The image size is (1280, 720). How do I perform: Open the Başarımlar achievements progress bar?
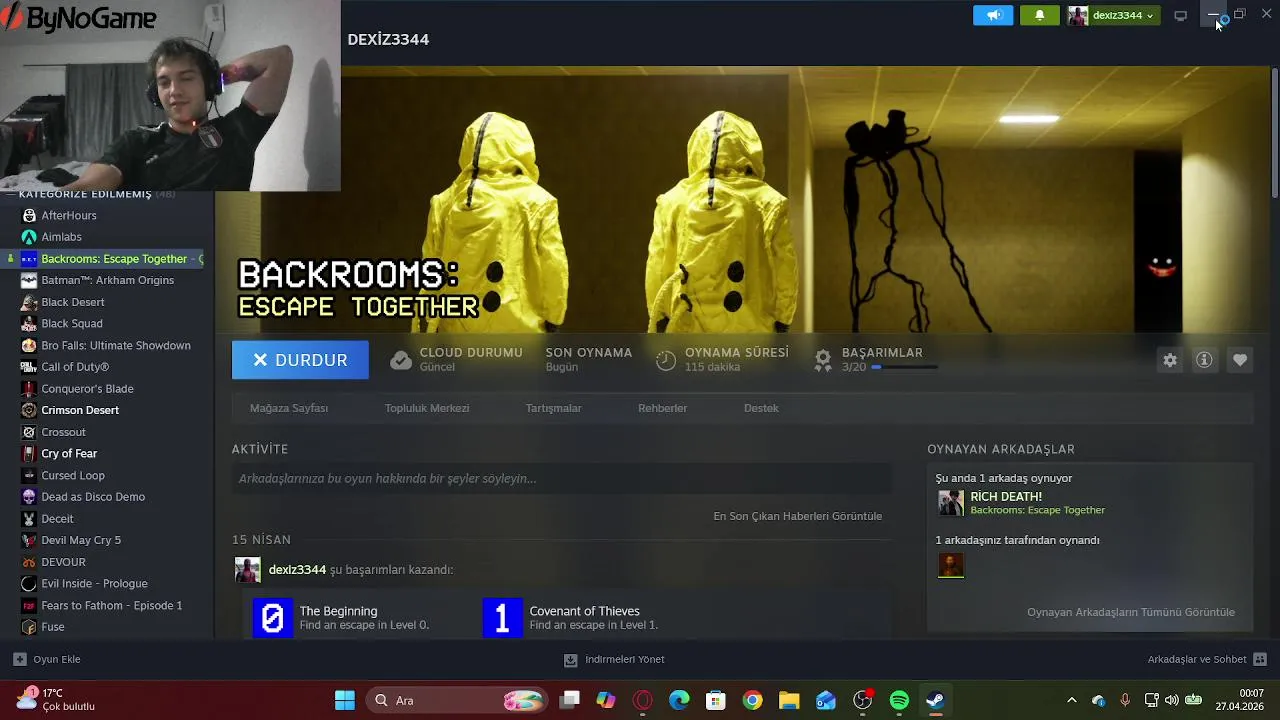point(904,367)
